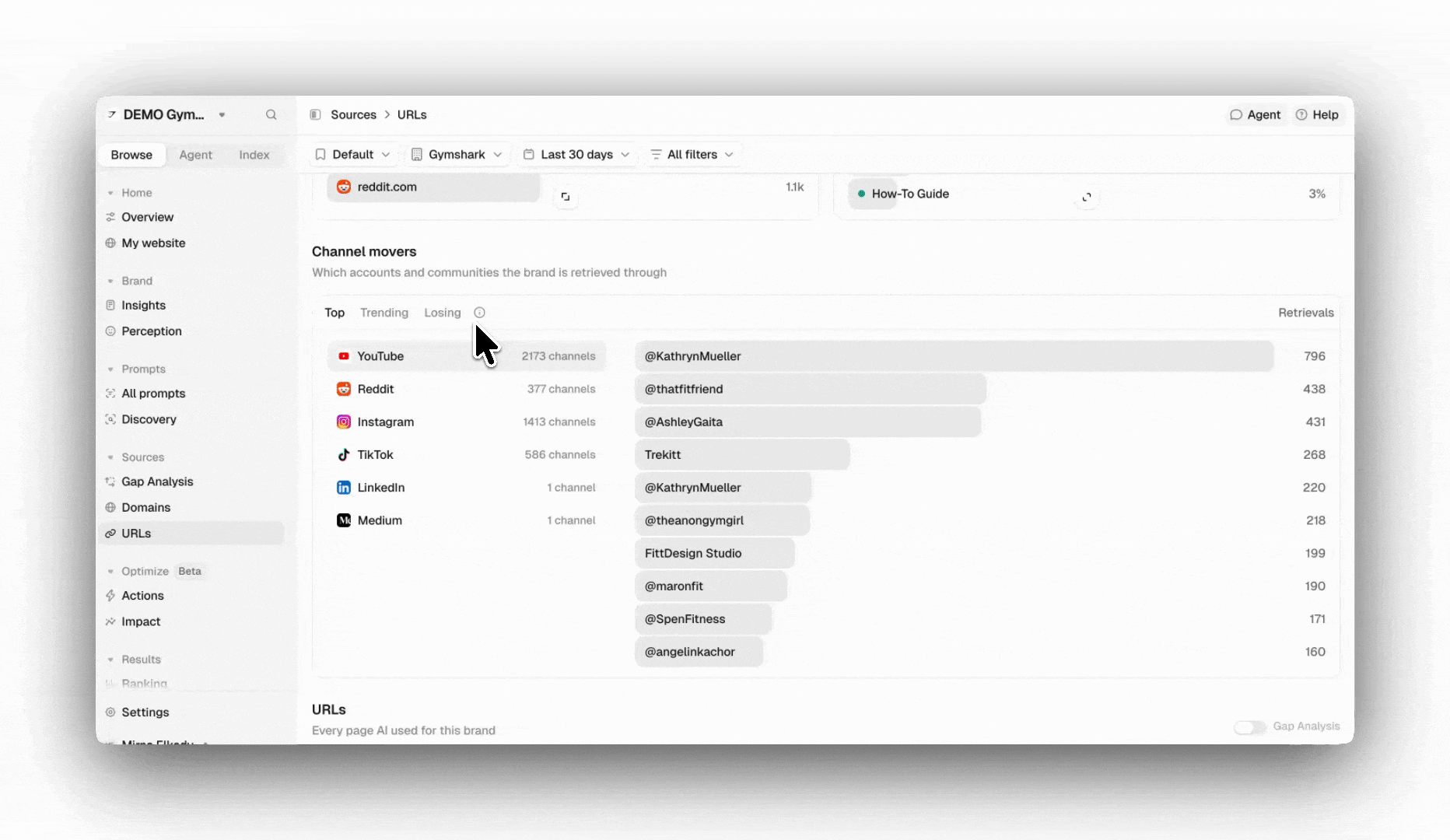Select the @maronfit retrieval bar

click(x=711, y=586)
